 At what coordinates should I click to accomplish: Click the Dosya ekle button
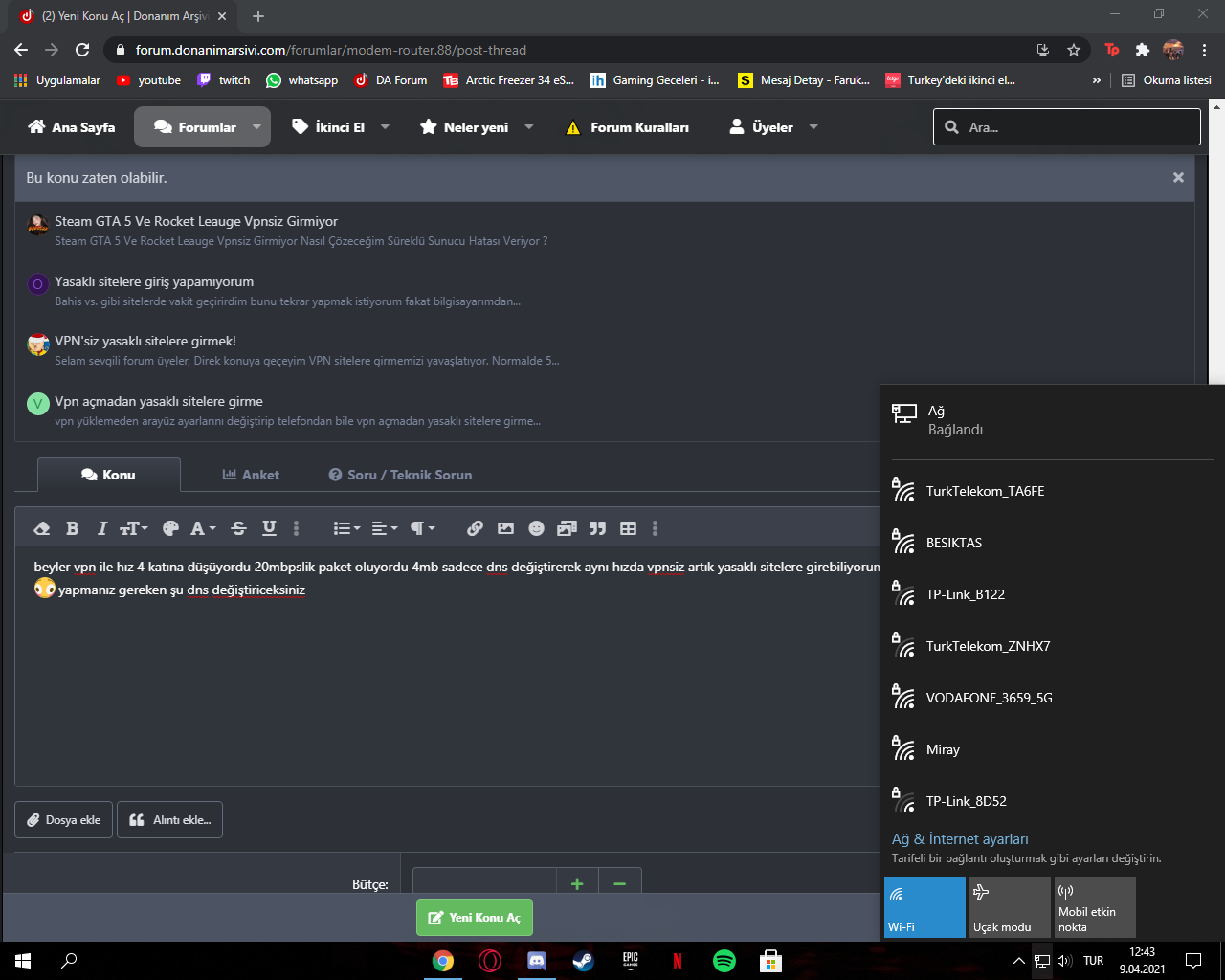(x=63, y=820)
